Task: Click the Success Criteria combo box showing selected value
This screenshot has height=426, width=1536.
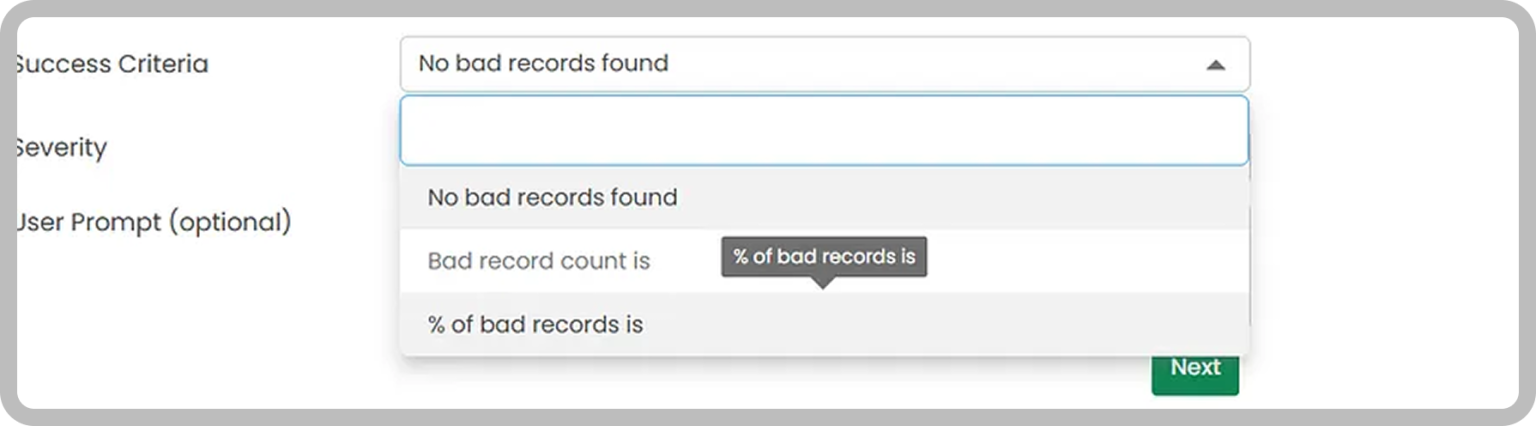Action: click(825, 64)
